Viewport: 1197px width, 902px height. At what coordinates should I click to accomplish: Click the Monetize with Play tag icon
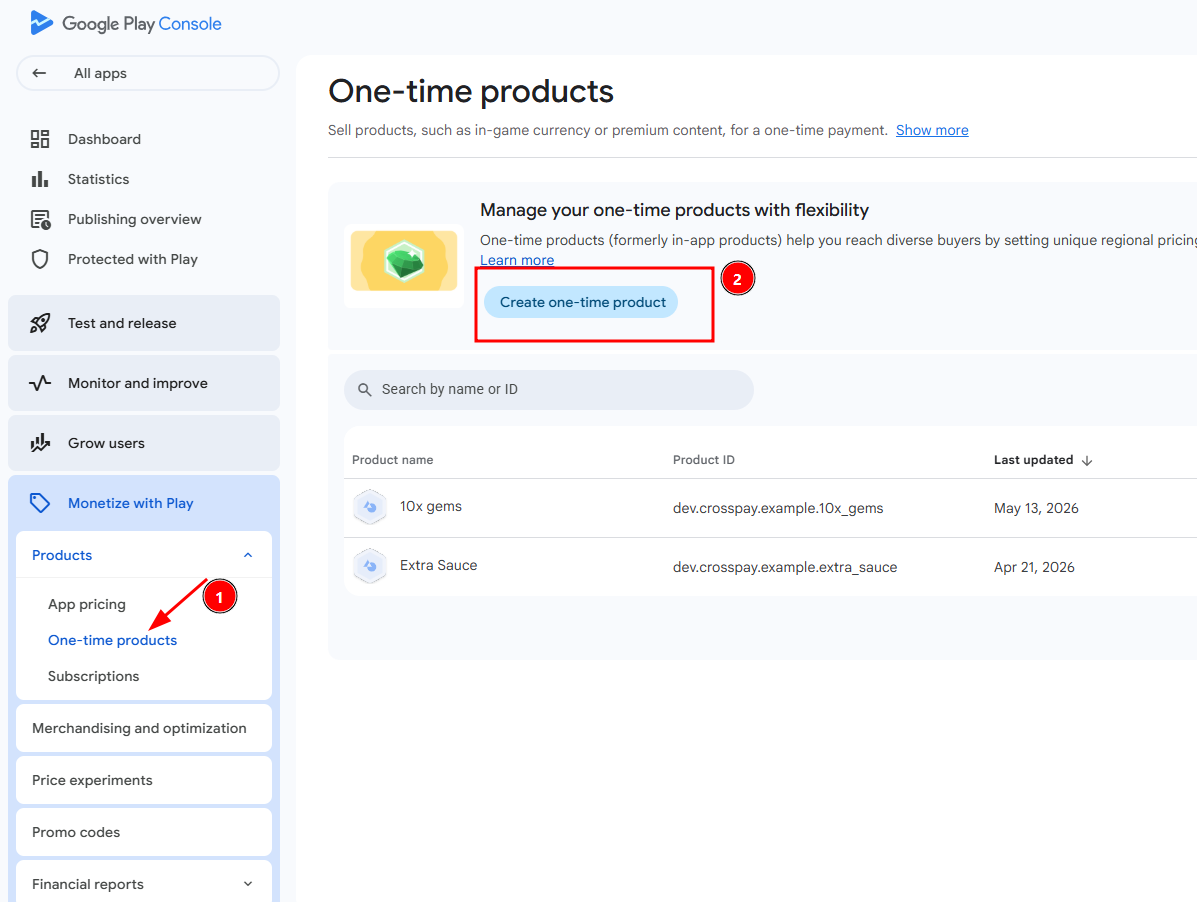point(40,503)
